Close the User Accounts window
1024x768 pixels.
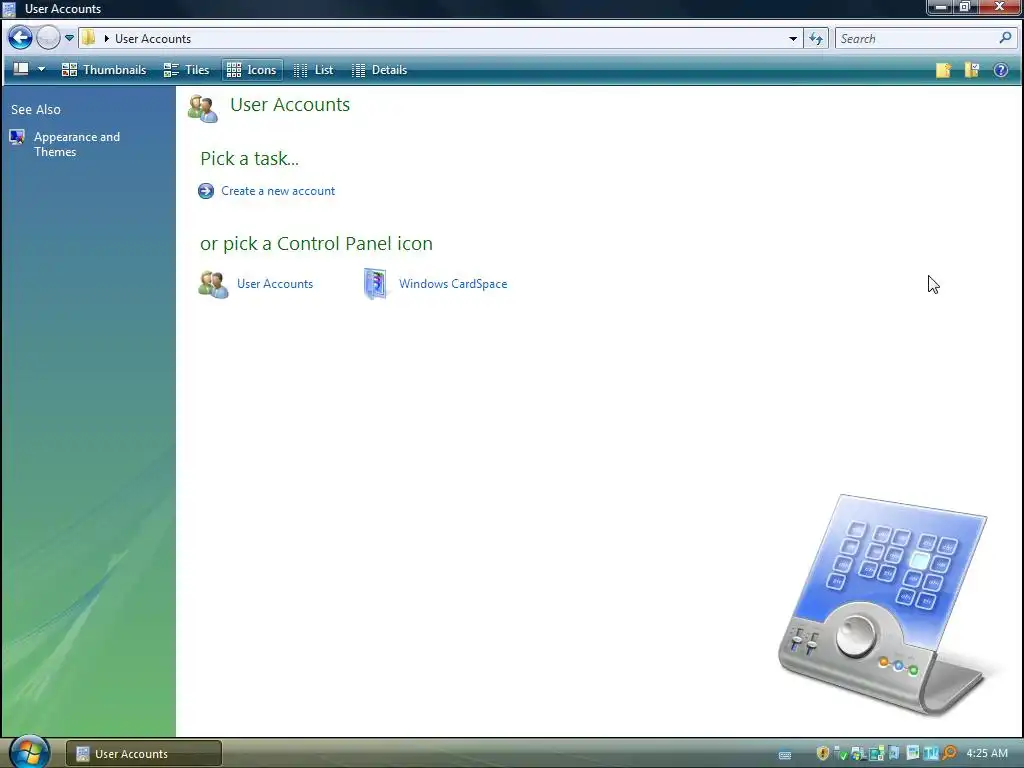(999, 7)
